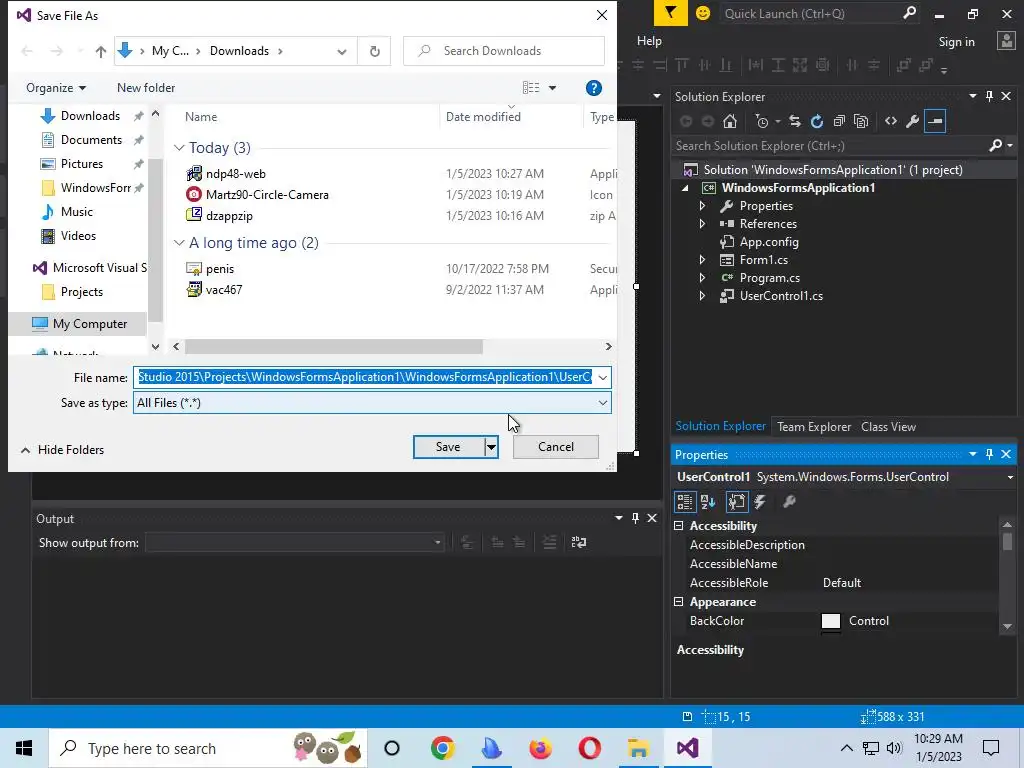Collapse A long time ago group
Viewport: 1024px width, 768px height.
pos(179,243)
